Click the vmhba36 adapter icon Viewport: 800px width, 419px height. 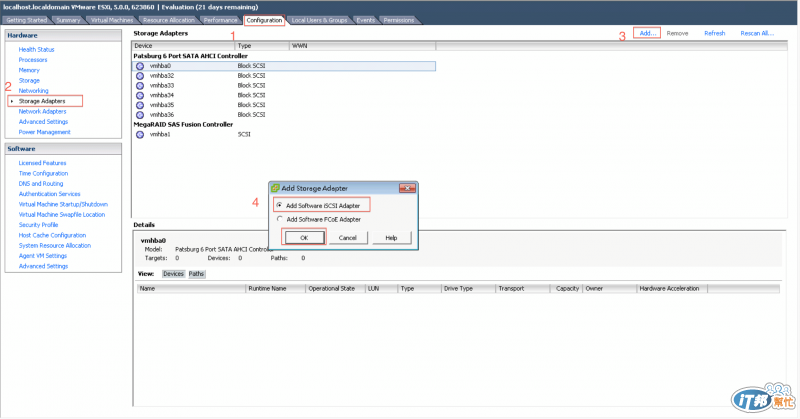[140, 115]
